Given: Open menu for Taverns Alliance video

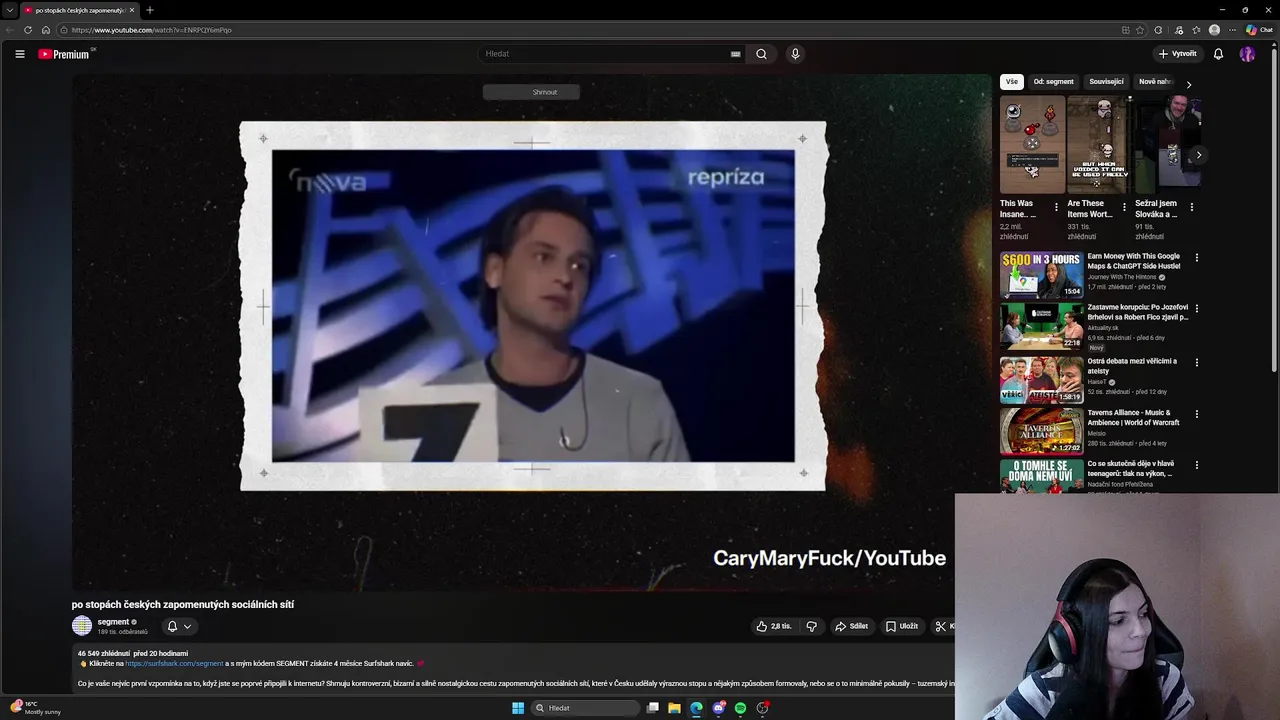Looking at the screenshot, I should click(x=1196, y=414).
